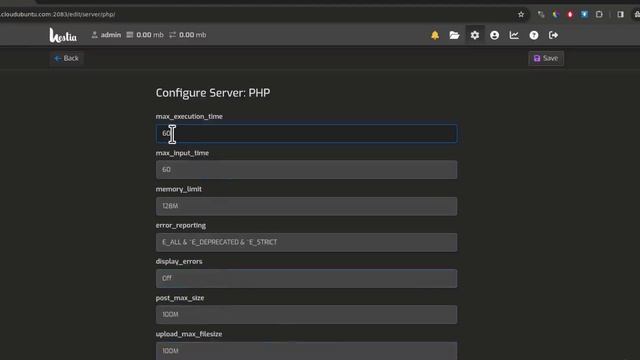Edit the post_max_size field
Viewport: 640px width, 360px height.
(x=307, y=315)
